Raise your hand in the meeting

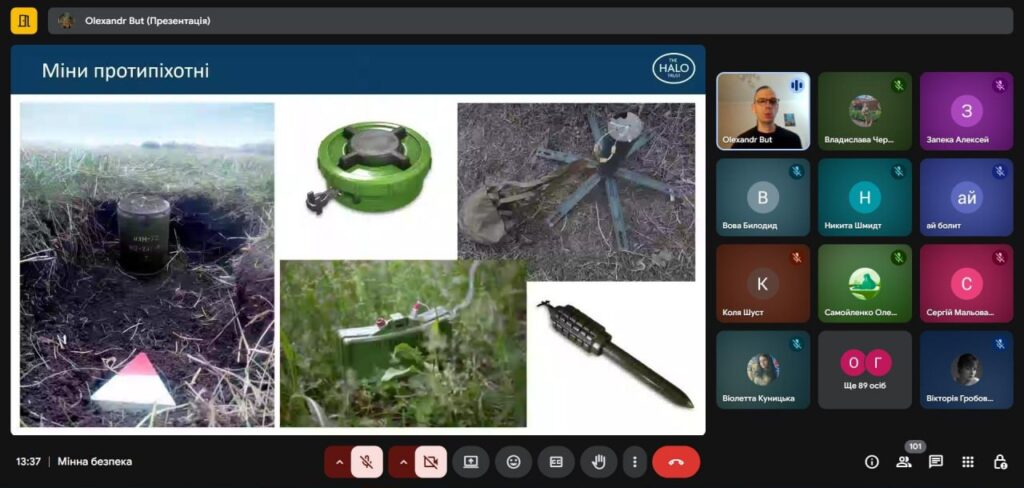click(599, 462)
